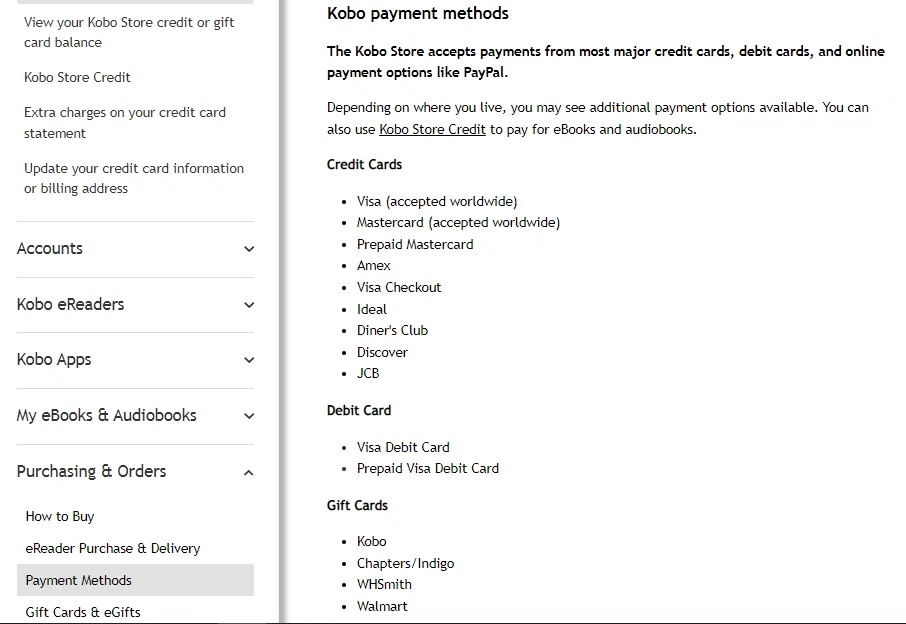Open Gift Cards & eGifts page

tap(83, 612)
